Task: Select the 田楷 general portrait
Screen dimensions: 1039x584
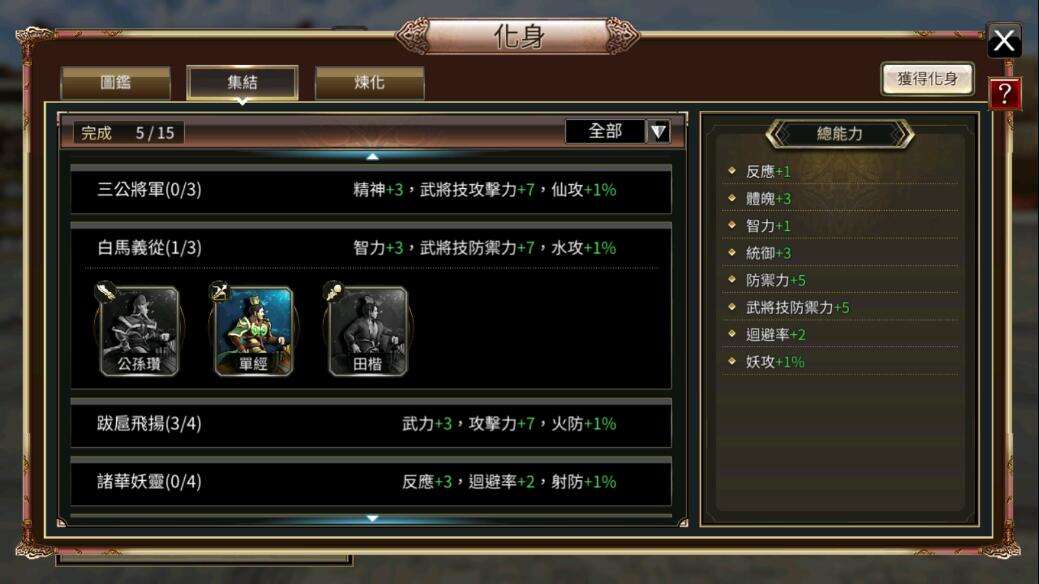Action: (368, 331)
